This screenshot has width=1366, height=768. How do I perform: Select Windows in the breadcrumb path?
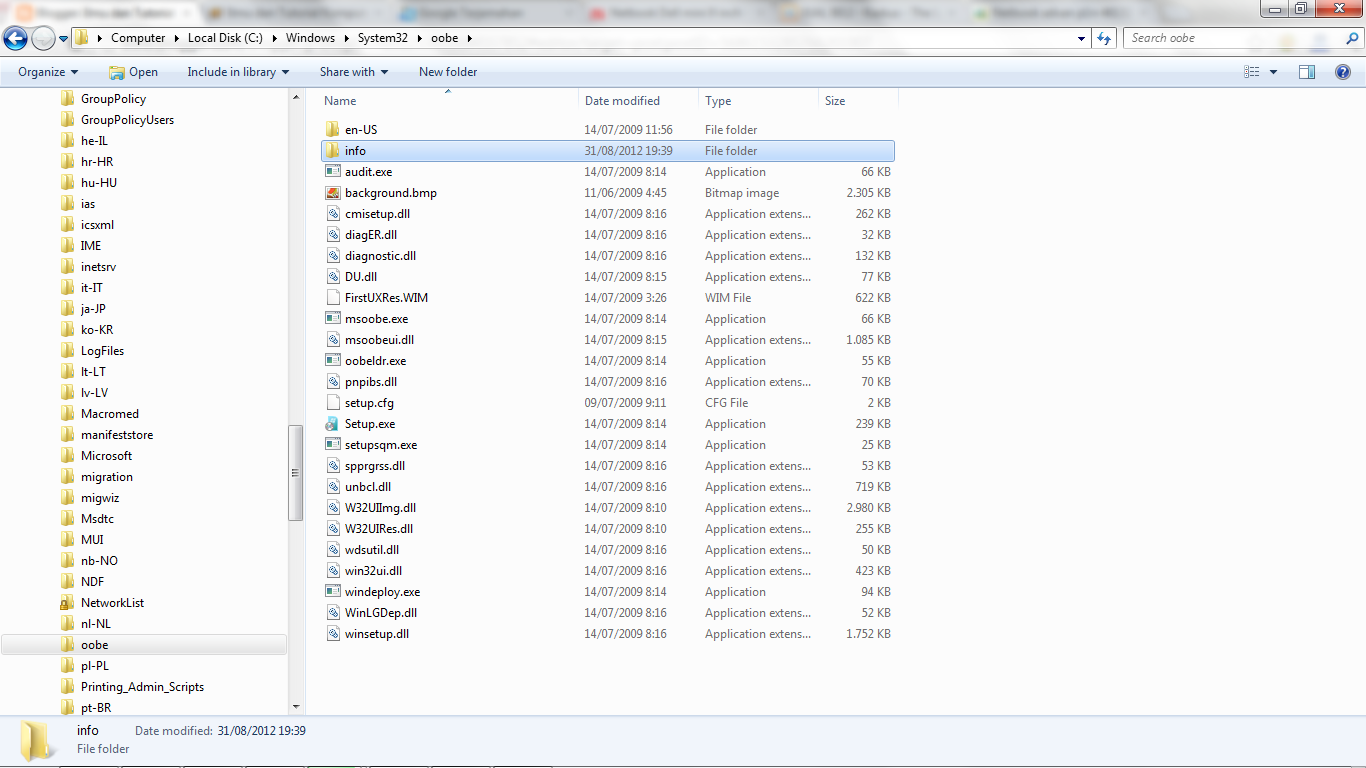[x=311, y=38]
